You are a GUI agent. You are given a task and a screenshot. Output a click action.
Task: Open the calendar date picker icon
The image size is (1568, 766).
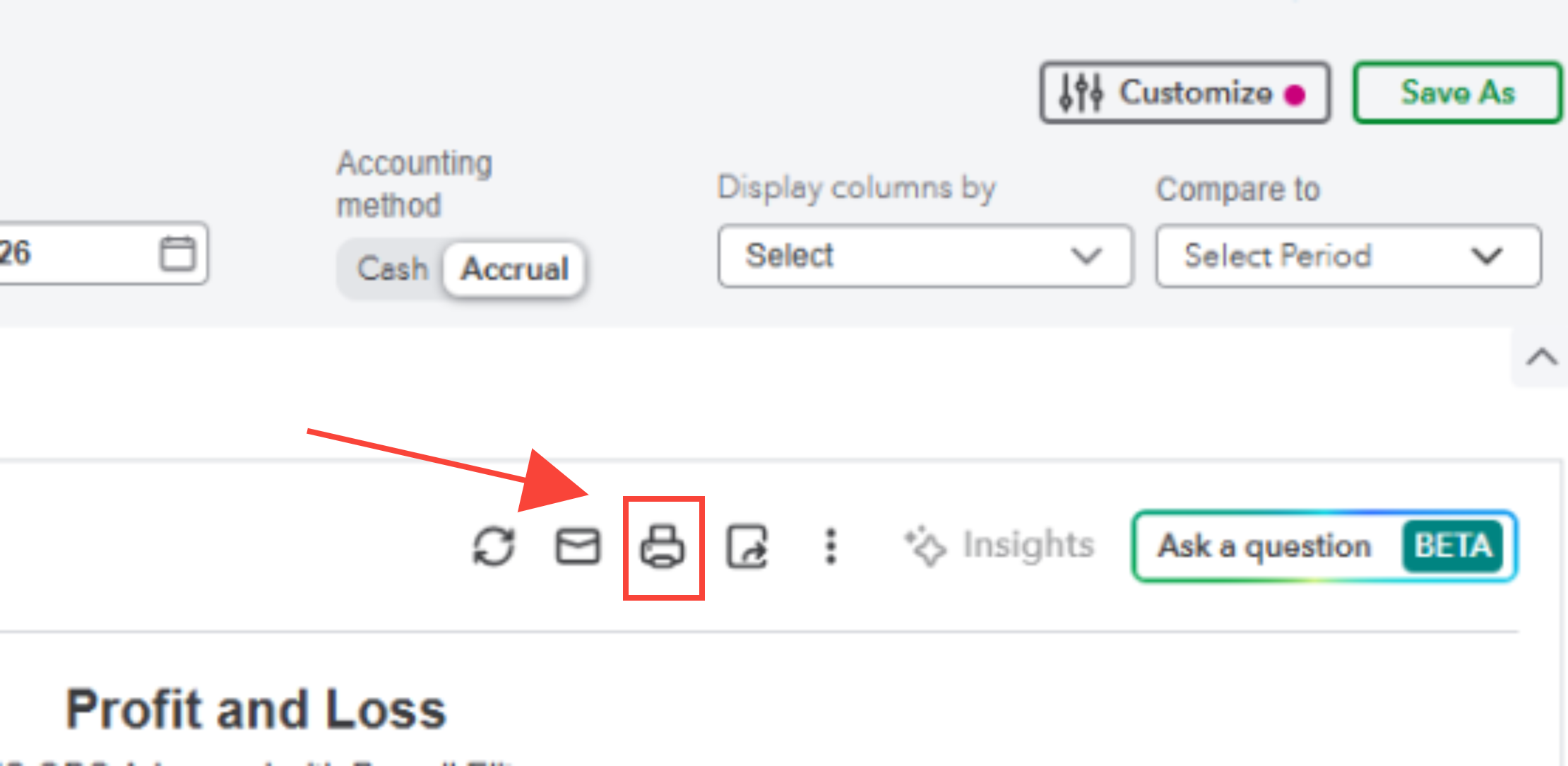click(x=177, y=253)
